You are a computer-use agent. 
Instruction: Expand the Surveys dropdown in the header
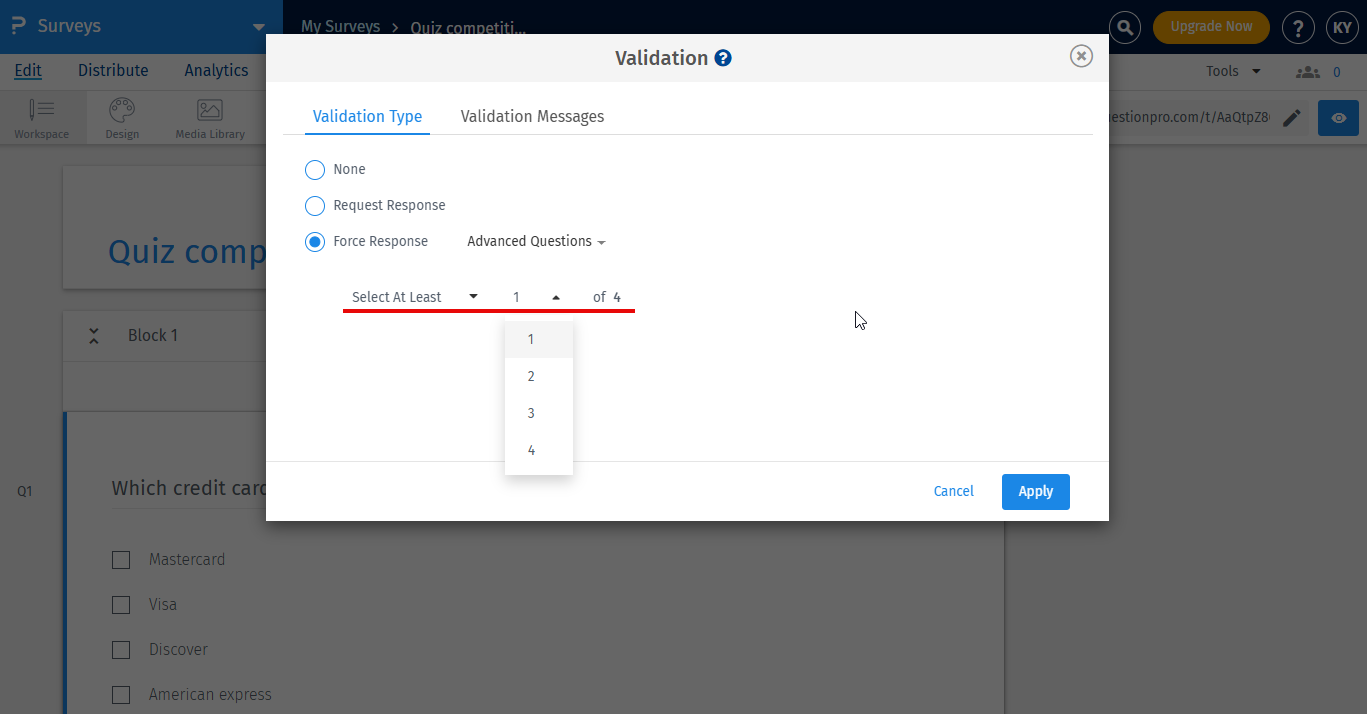click(258, 27)
